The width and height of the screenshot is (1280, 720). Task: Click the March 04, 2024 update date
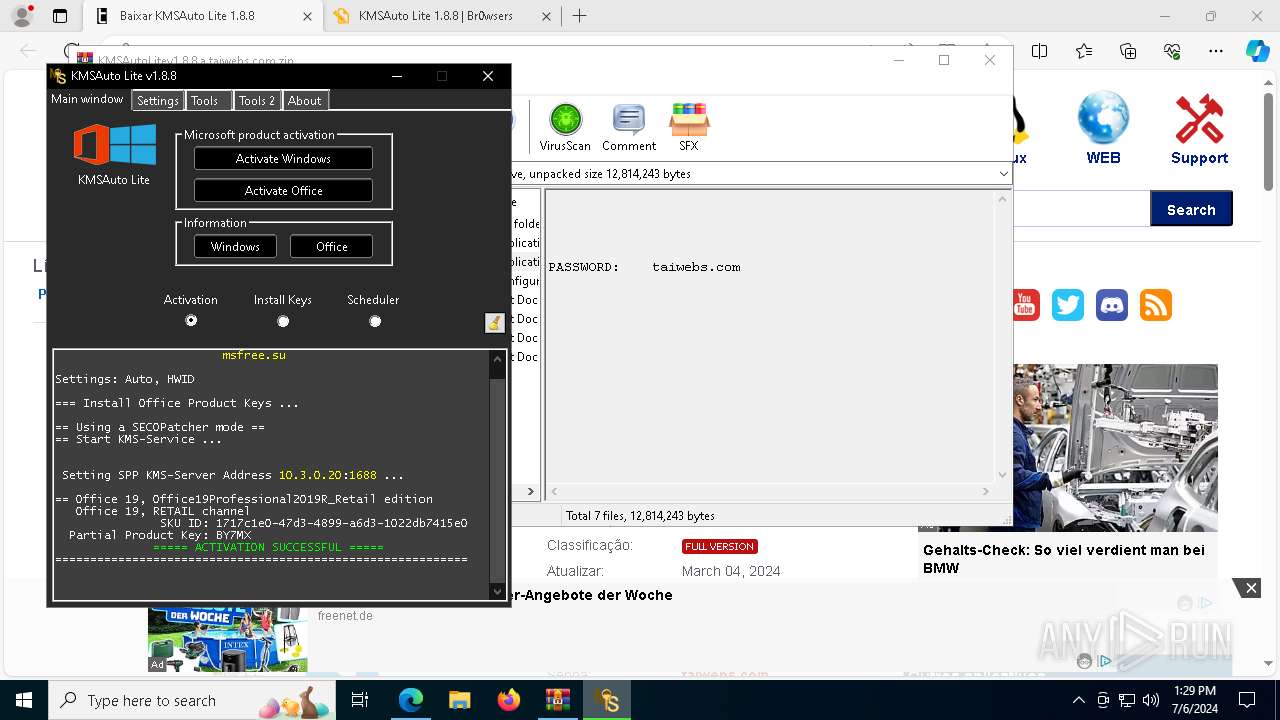tap(731, 571)
